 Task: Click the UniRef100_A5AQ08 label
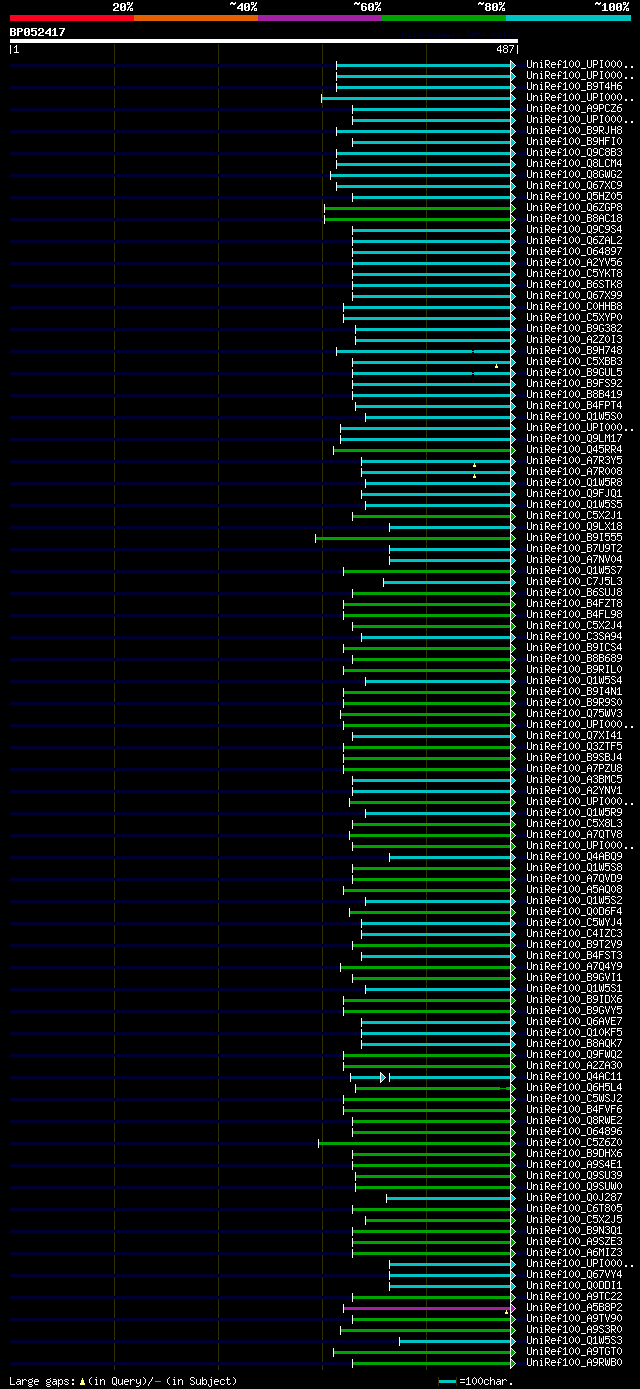(x=574, y=890)
